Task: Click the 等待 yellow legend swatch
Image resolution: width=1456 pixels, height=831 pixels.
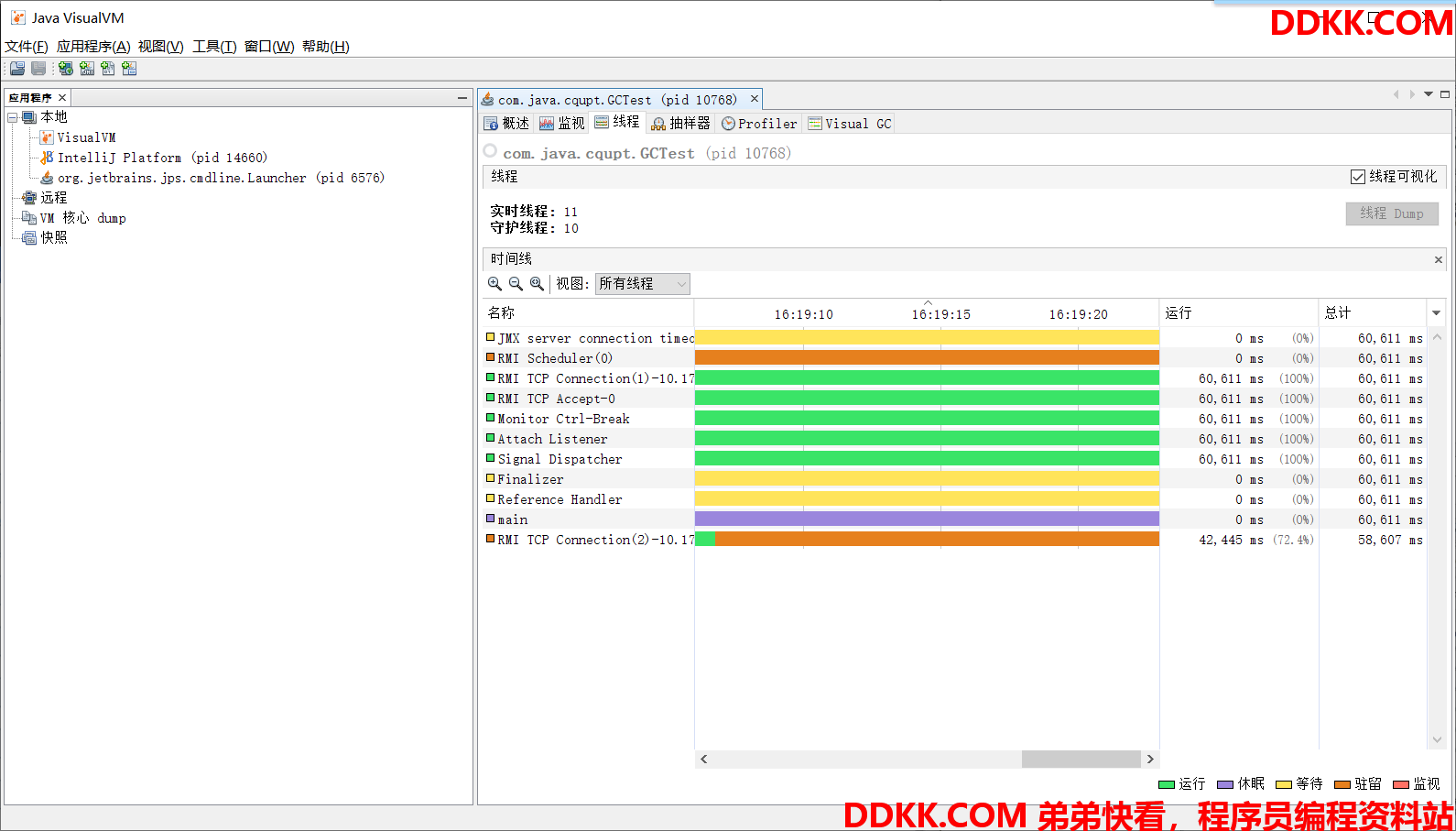Action: pos(1284,784)
